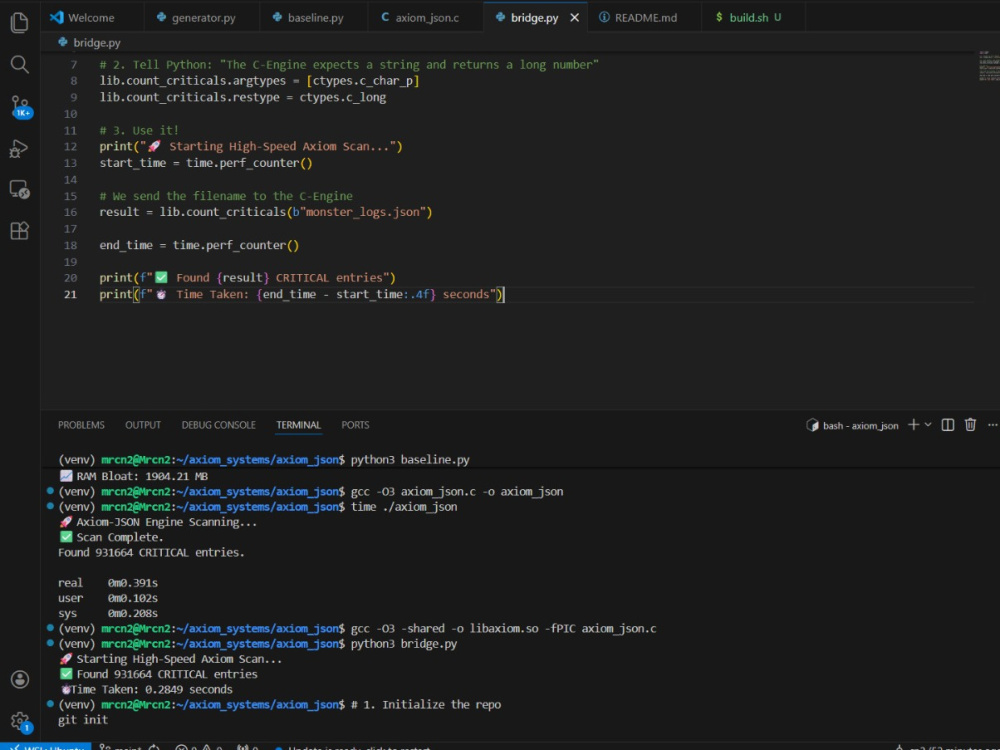
Task: Open the Manage gear menu
Action: [20, 723]
